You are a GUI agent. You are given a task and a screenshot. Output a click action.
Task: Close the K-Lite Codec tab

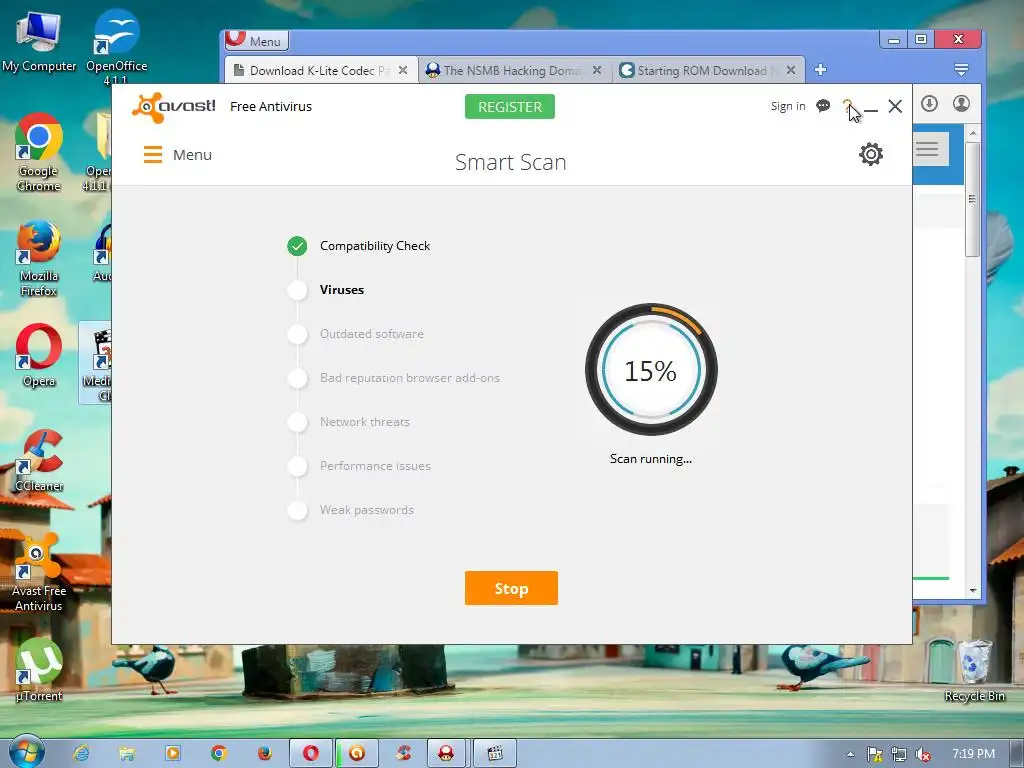[x=403, y=70]
